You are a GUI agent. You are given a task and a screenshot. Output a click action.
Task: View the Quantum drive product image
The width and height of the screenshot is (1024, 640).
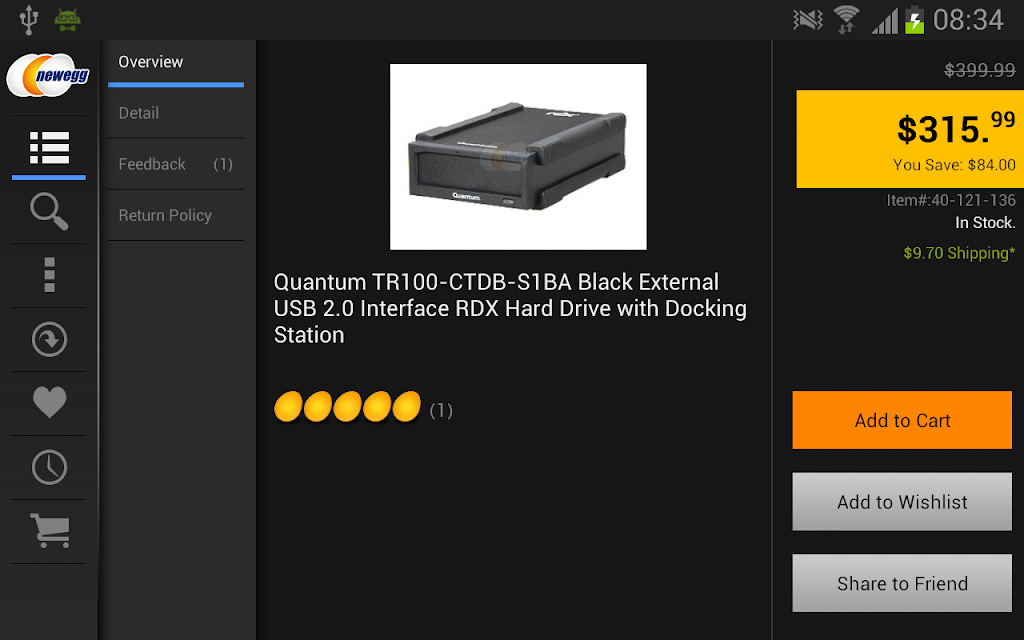(x=518, y=157)
